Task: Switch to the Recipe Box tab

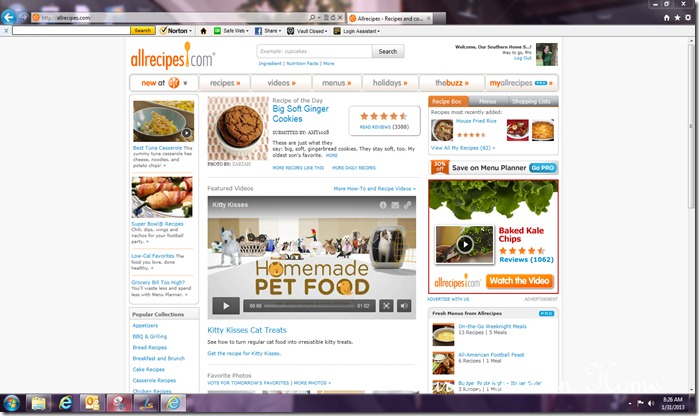Action: click(447, 101)
